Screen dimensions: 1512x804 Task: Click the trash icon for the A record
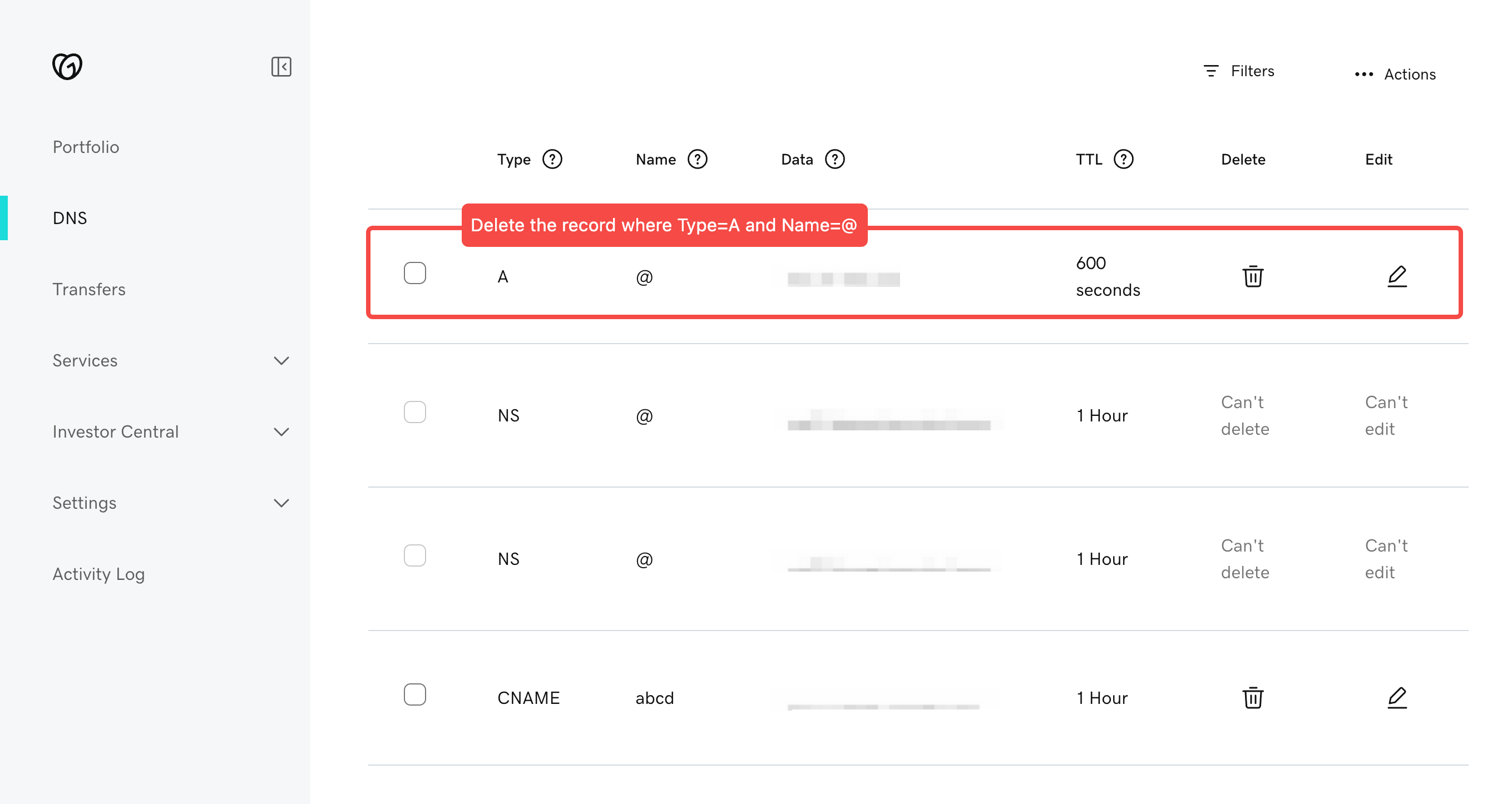(x=1252, y=276)
